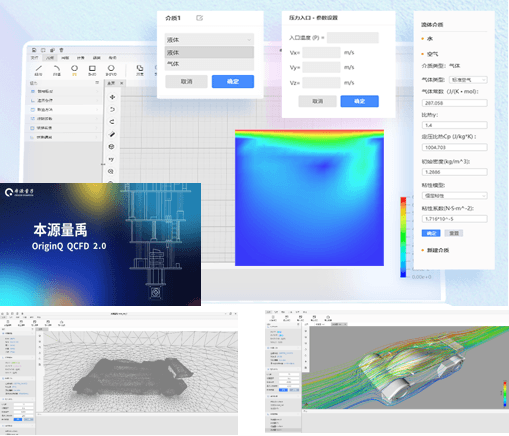
Task: Click the specific heat ratio field 1.4
Action: point(454,125)
